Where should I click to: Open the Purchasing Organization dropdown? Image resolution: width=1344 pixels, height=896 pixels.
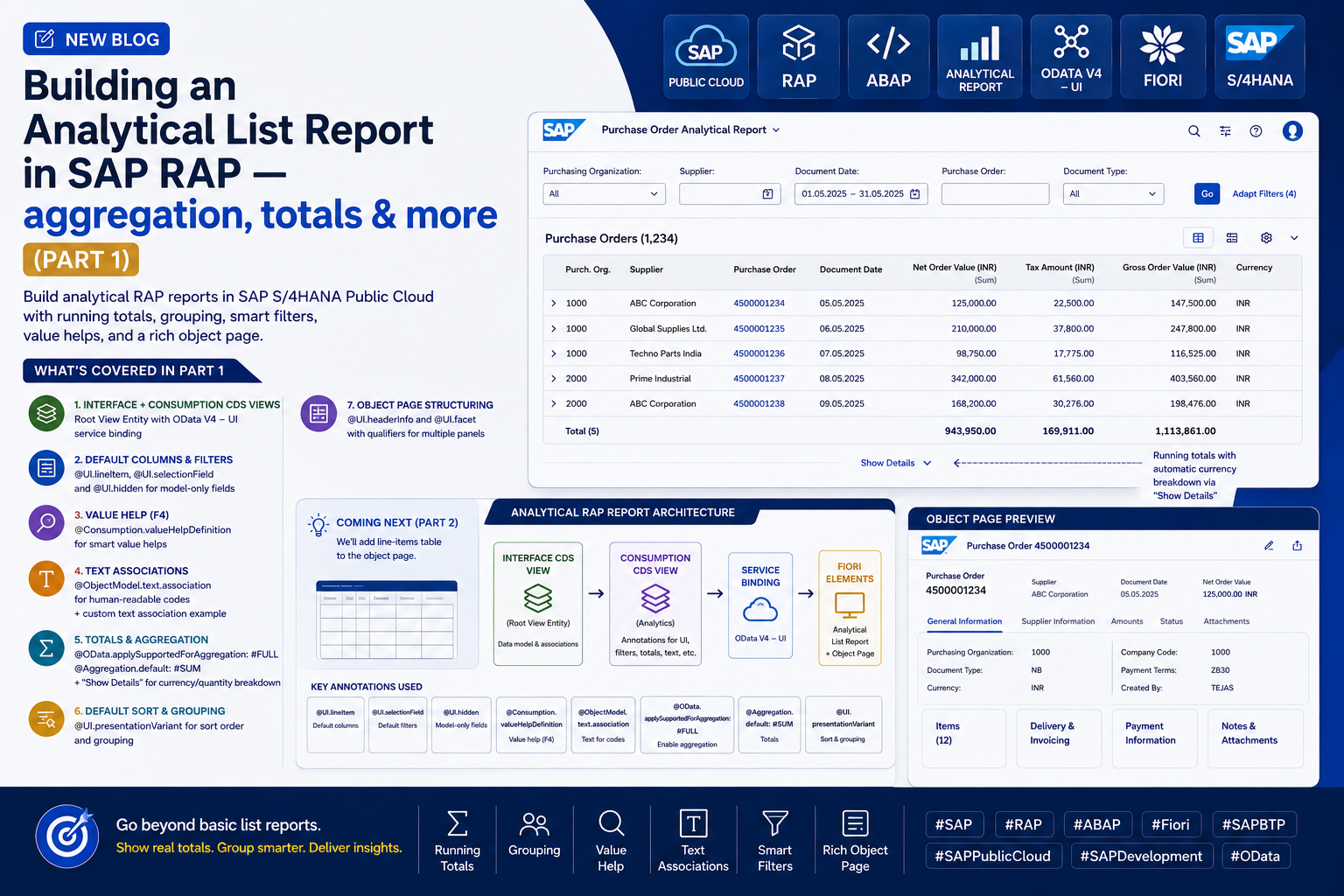click(604, 193)
